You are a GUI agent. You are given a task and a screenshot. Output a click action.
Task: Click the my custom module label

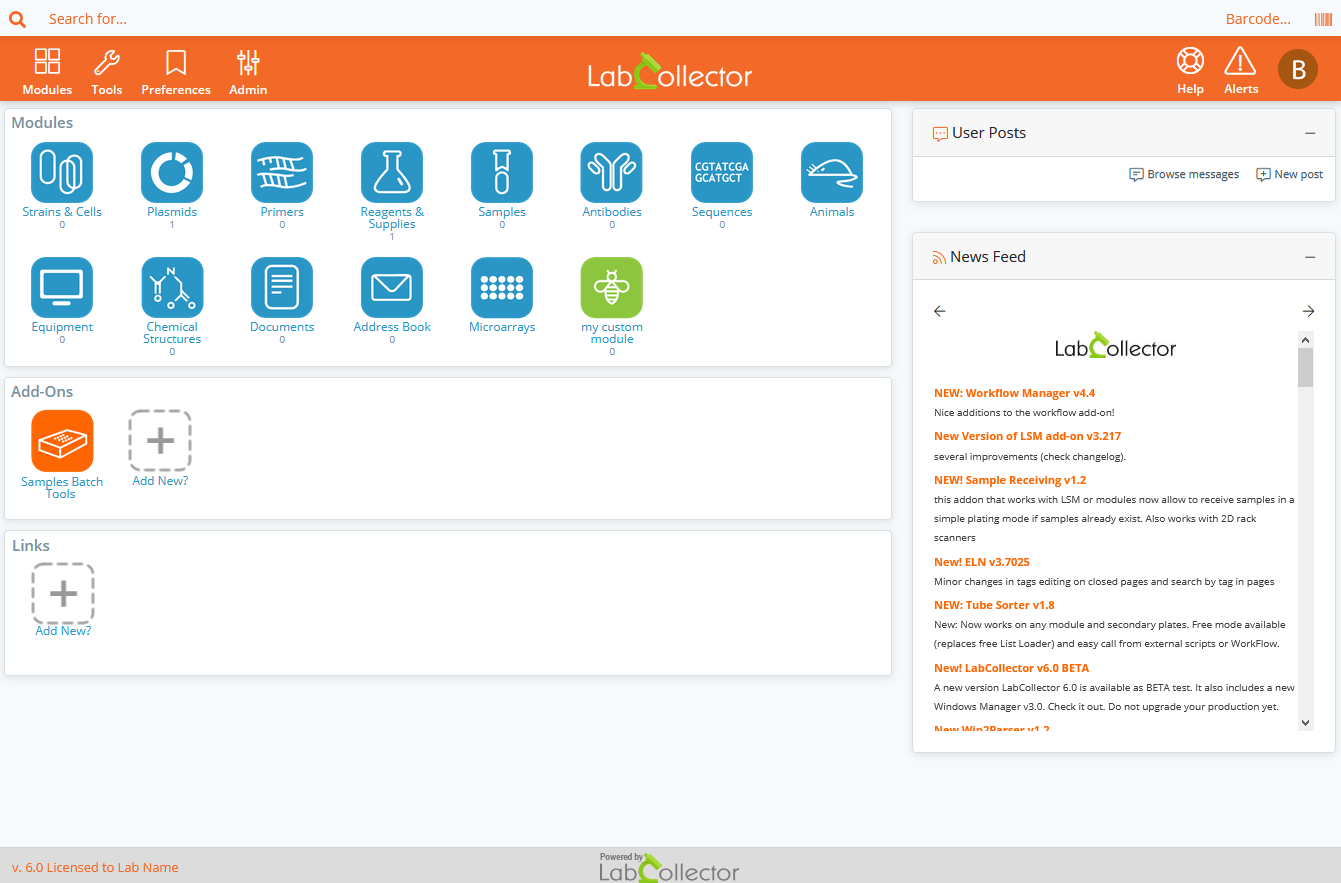click(612, 333)
